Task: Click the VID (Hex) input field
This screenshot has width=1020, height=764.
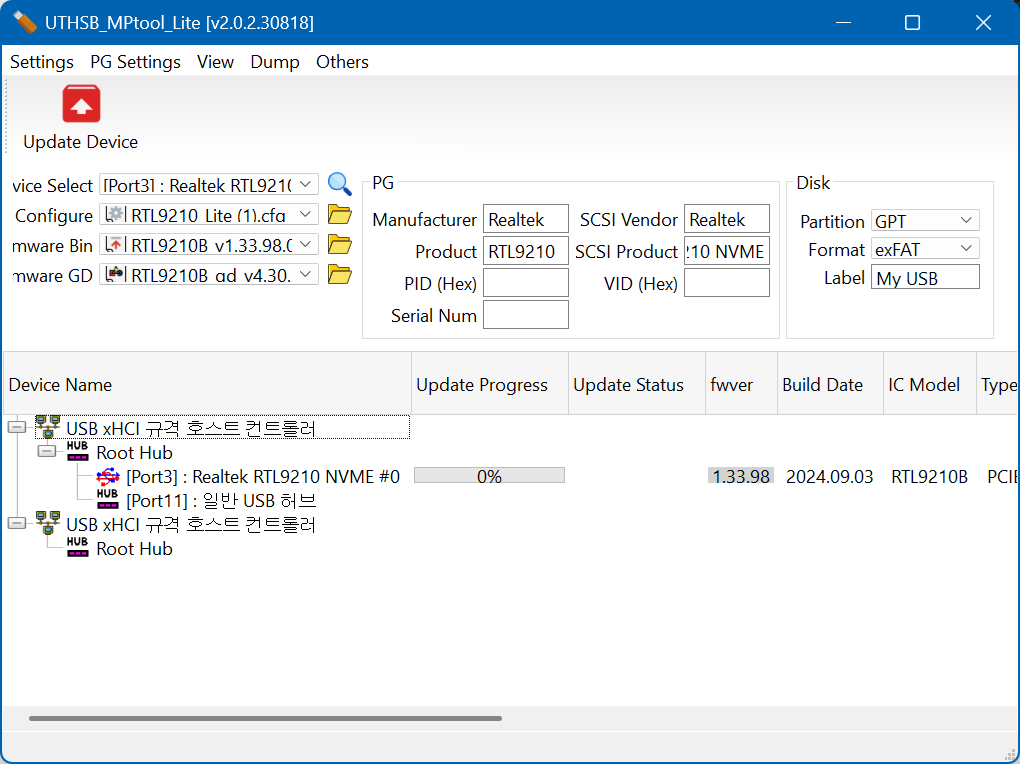Action: (727, 283)
